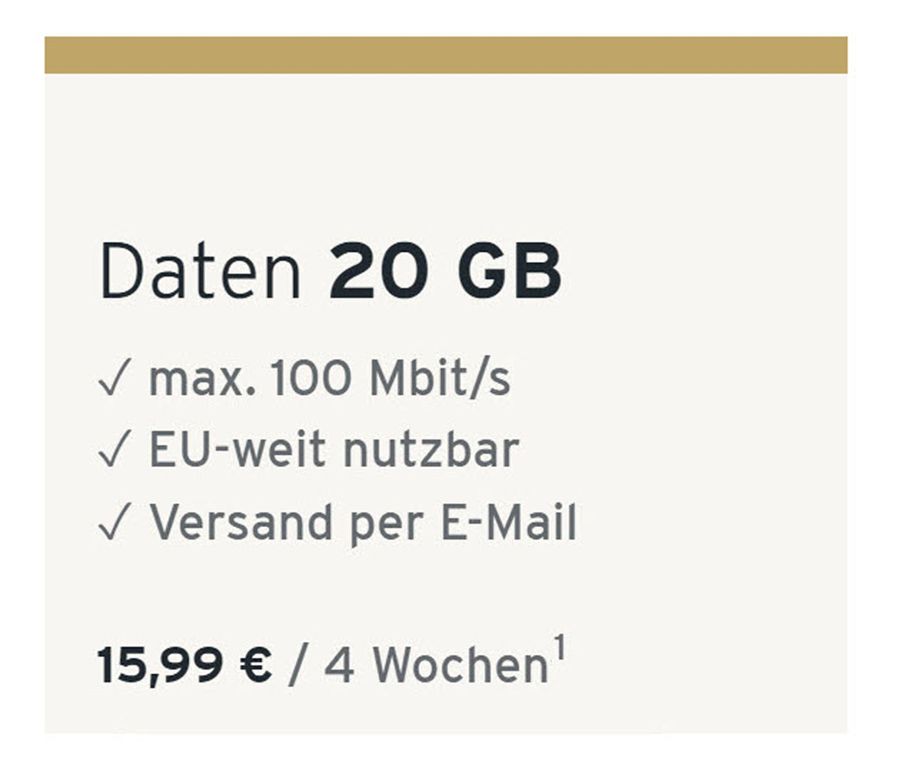Click the word Mbit/s in the speed line
This screenshot has height=767, width=900.
(x=440, y=379)
